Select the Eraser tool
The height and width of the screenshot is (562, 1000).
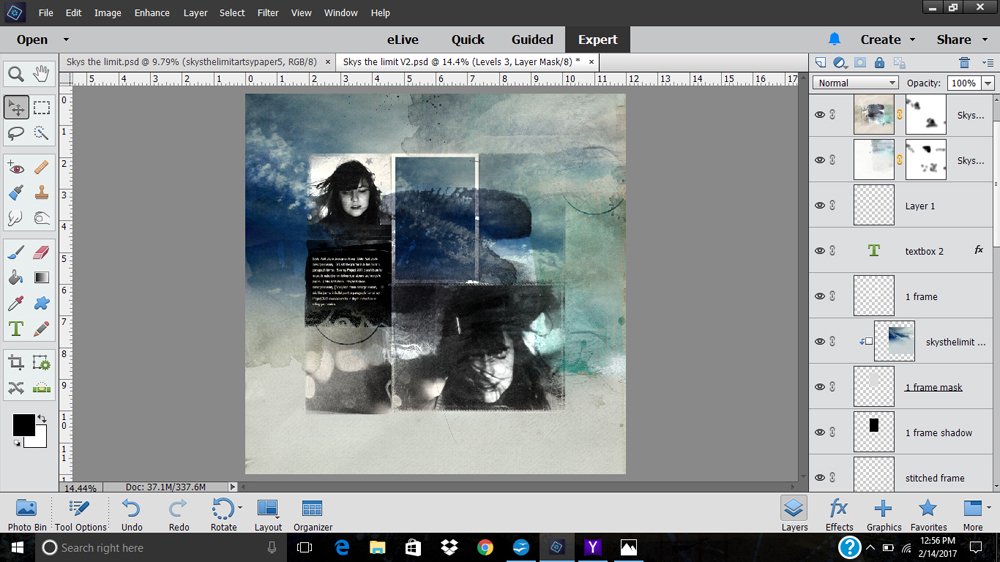point(41,253)
